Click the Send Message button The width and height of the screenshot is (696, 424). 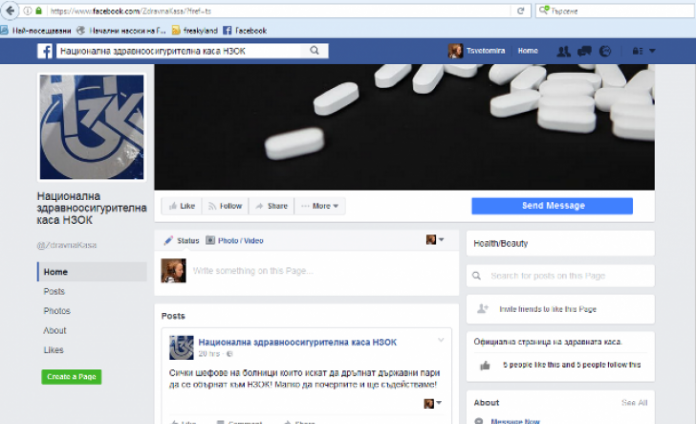(x=552, y=205)
